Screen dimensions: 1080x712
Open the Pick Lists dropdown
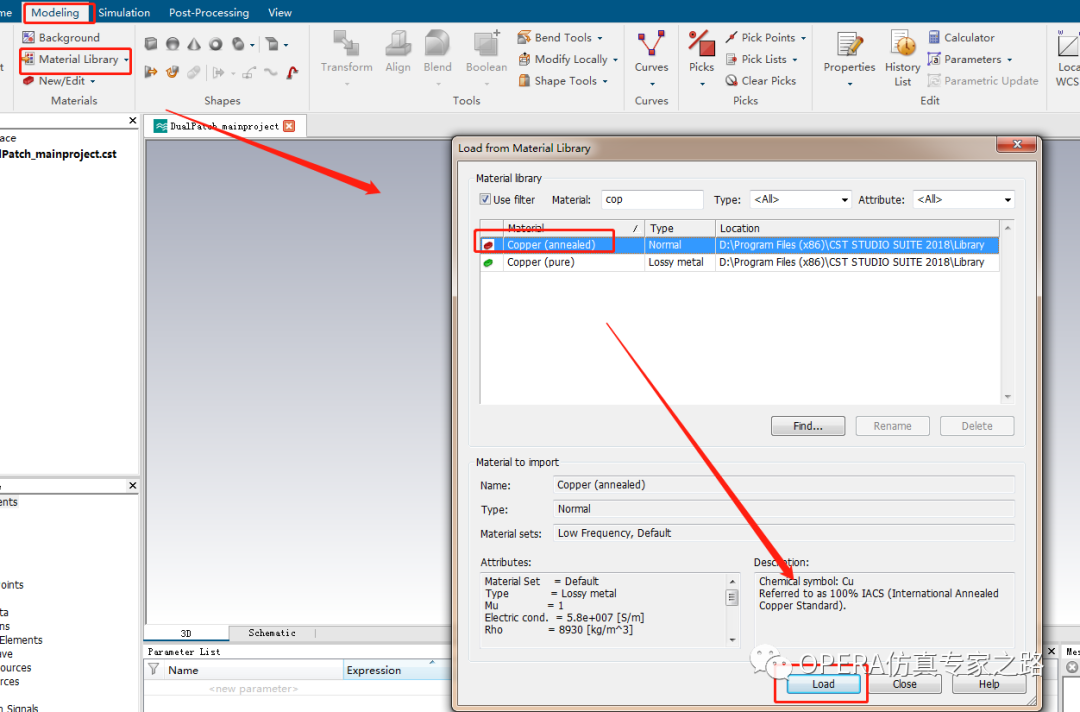(762, 59)
